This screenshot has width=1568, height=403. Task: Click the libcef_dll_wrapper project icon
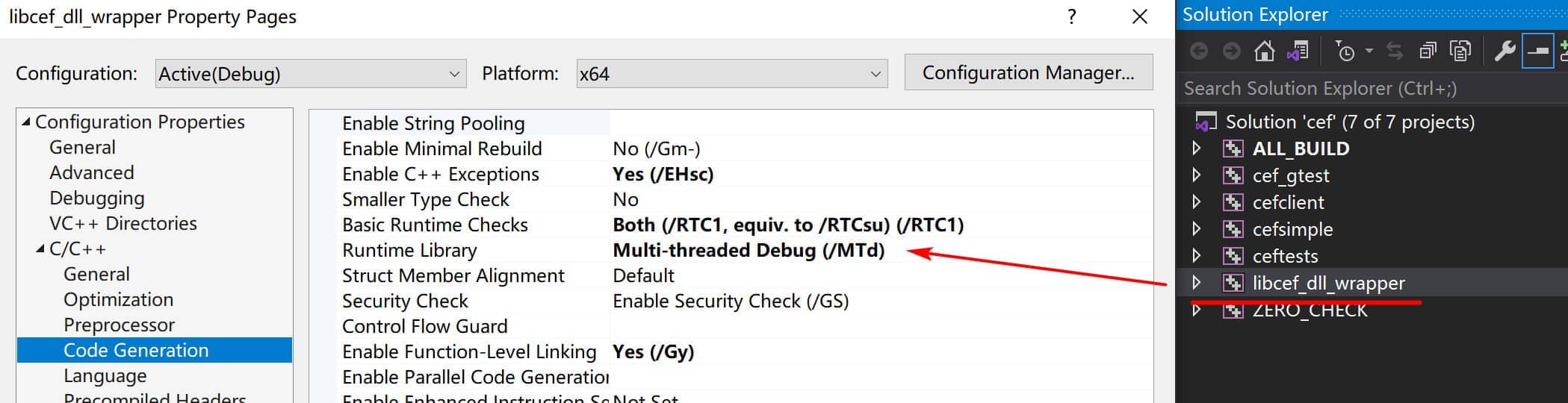coord(1233,283)
